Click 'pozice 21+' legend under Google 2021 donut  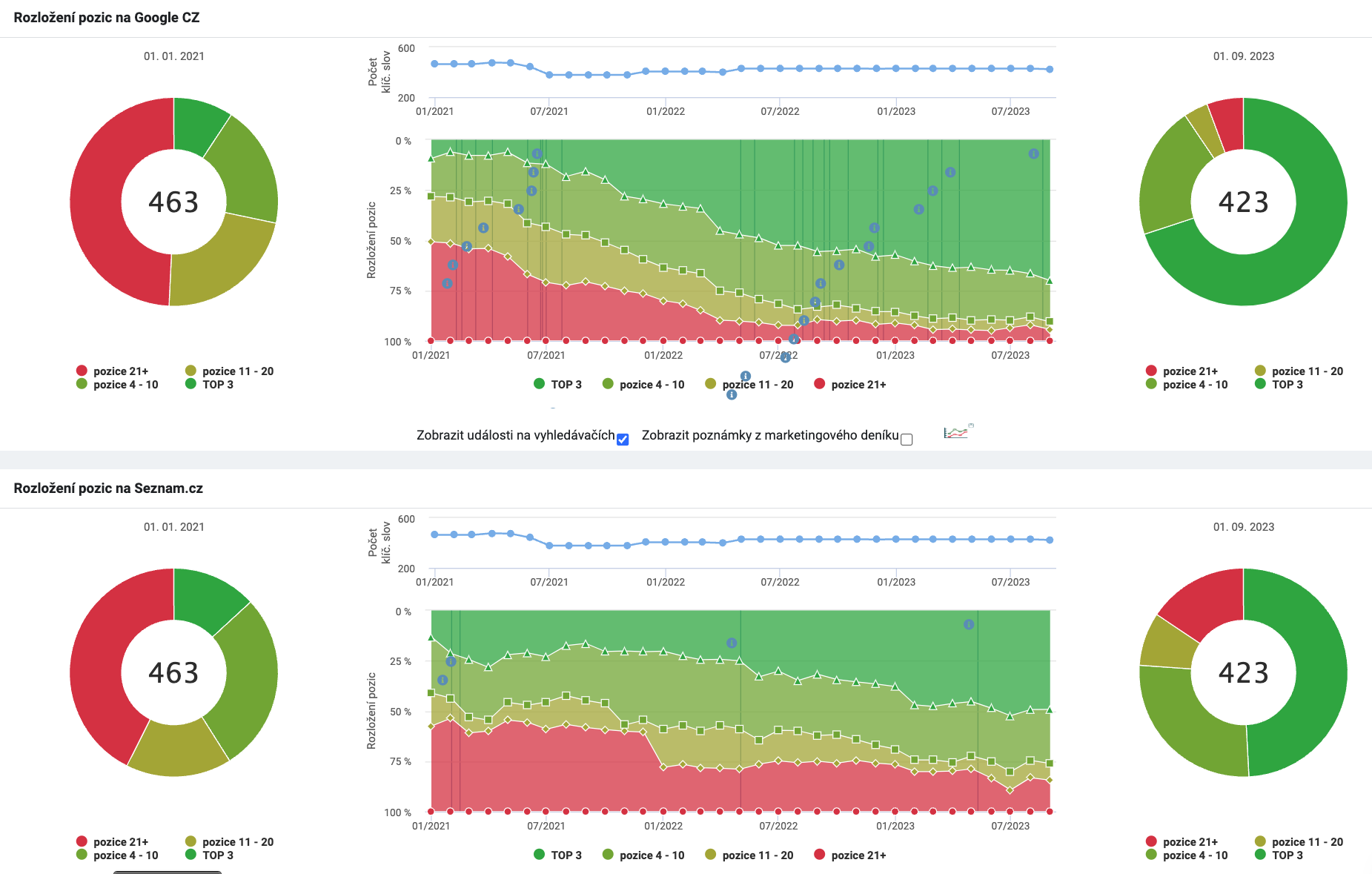112,371
